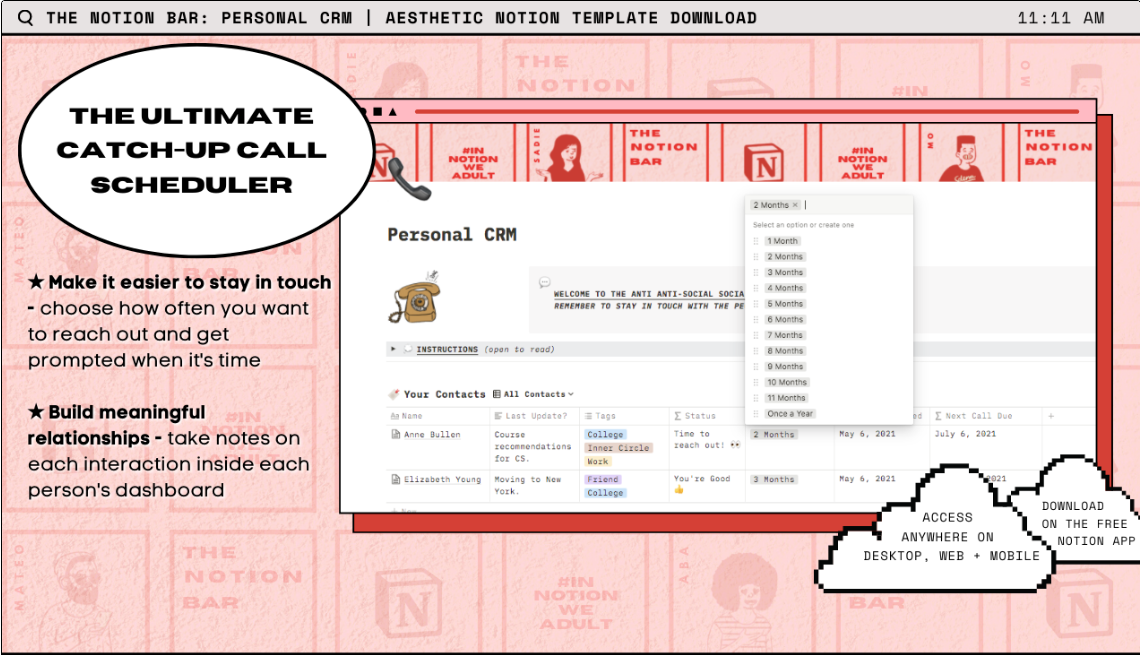Select the Once a Year option

click(x=789, y=412)
